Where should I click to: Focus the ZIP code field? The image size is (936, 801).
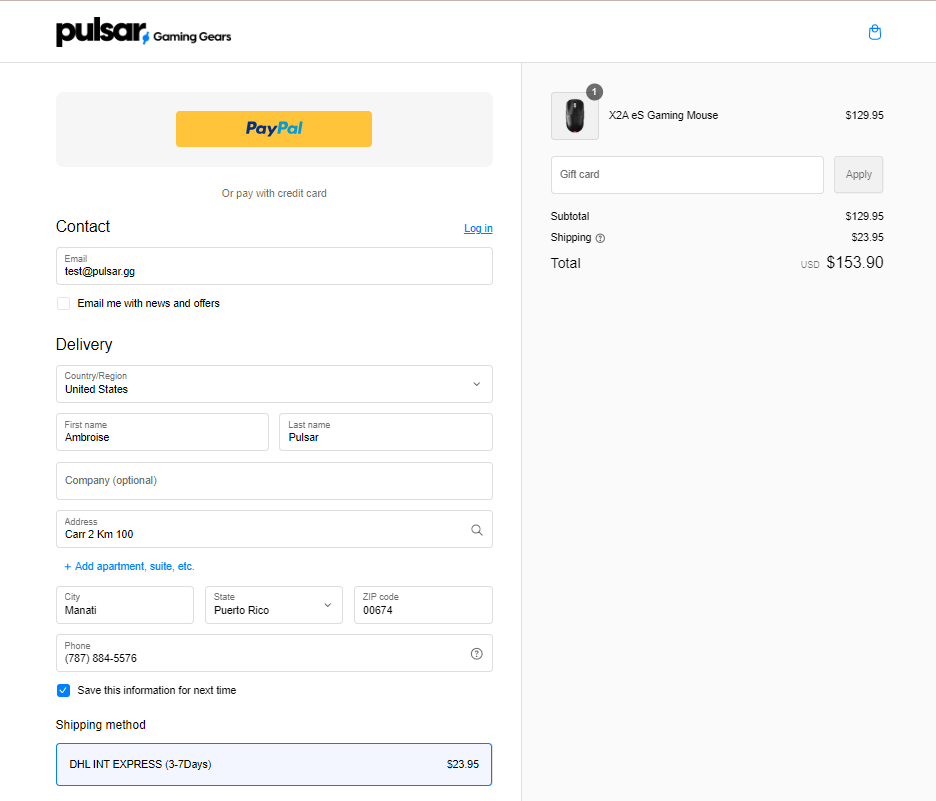pyautogui.click(x=423, y=605)
